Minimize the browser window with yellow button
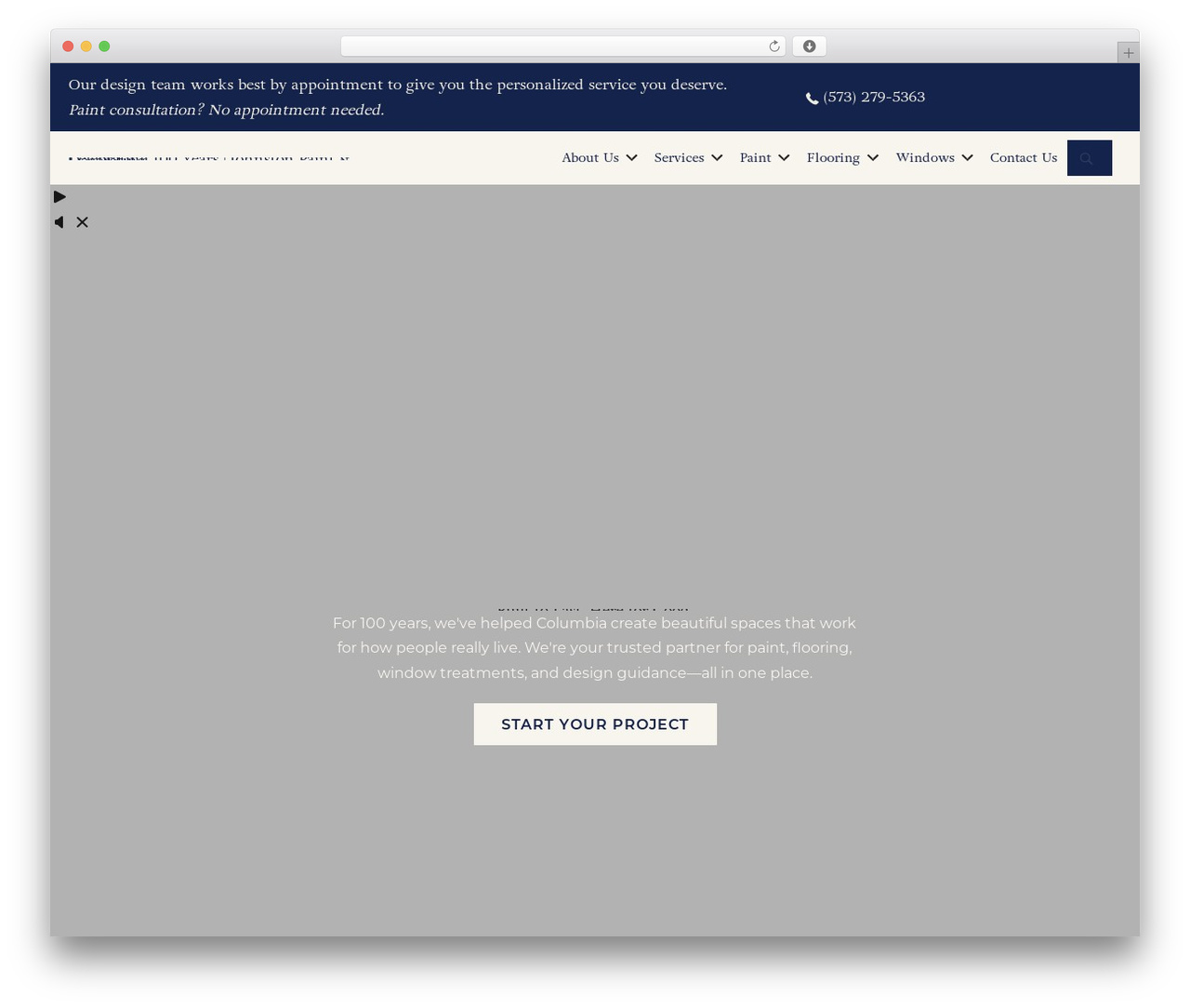The width and height of the screenshot is (1190, 1008). pos(86,46)
